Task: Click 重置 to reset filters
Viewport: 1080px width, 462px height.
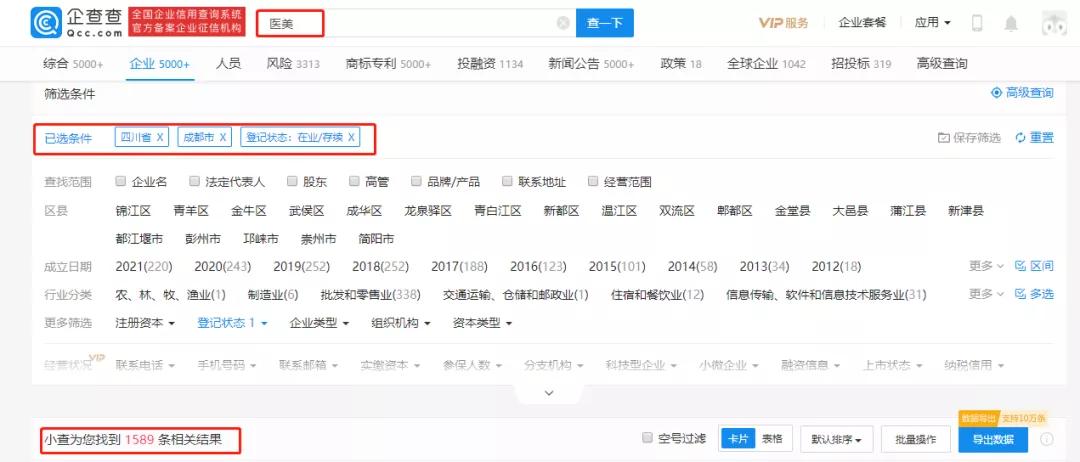Action: [x=1035, y=138]
